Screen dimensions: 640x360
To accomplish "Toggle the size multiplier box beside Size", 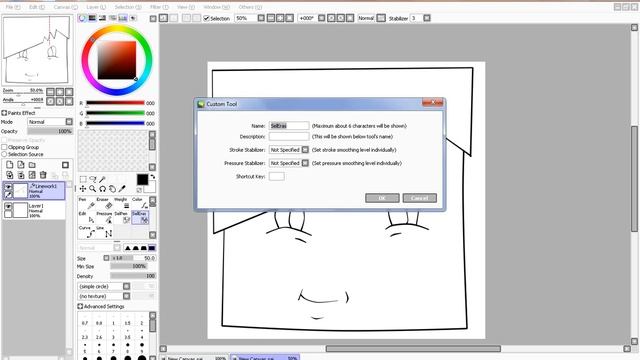I will coord(106,258).
